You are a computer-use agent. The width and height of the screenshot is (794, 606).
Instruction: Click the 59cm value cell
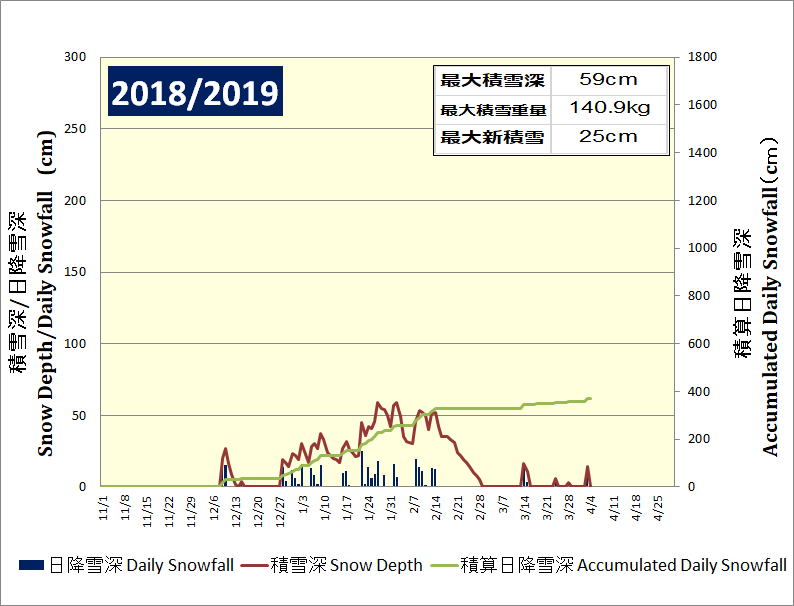click(x=608, y=80)
